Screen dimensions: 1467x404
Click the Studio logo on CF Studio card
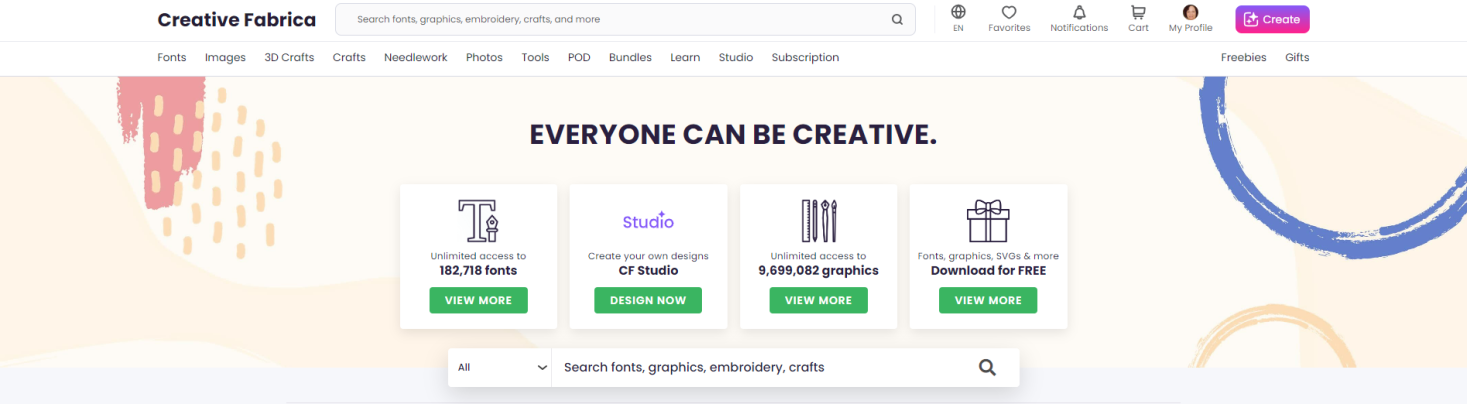point(648,221)
